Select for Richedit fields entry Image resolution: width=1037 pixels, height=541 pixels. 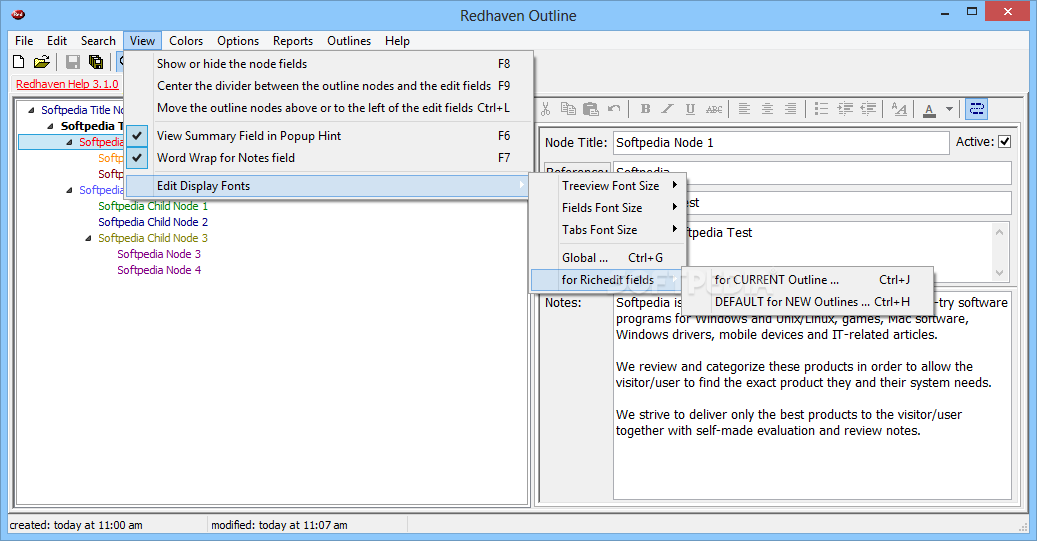608,280
